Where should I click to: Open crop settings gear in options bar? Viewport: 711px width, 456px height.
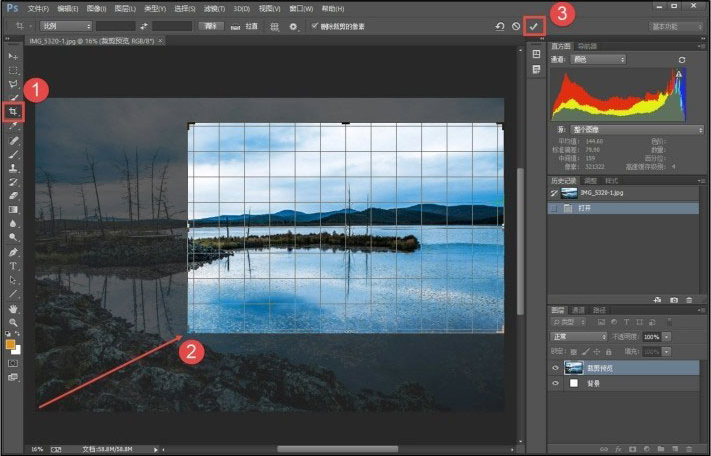(x=293, y=26)
